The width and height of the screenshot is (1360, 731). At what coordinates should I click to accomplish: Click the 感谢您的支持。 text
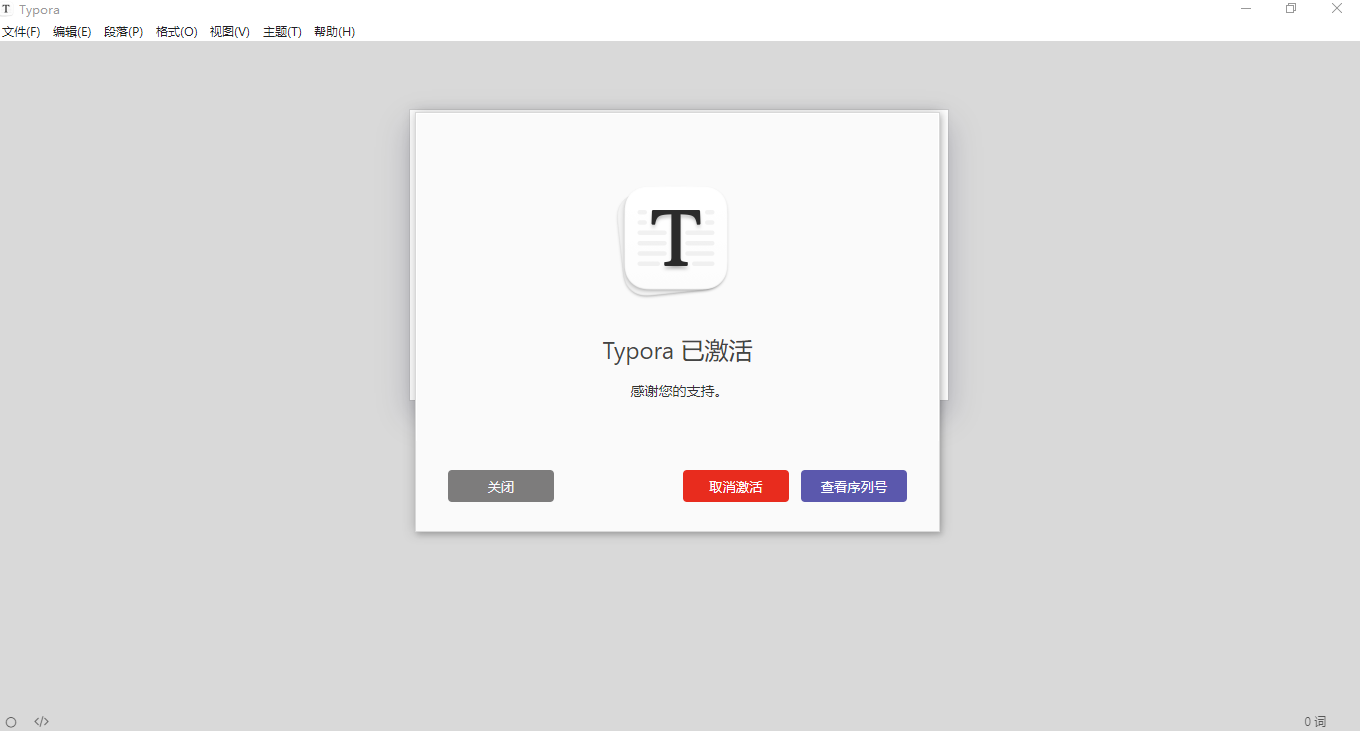point(676,392)
